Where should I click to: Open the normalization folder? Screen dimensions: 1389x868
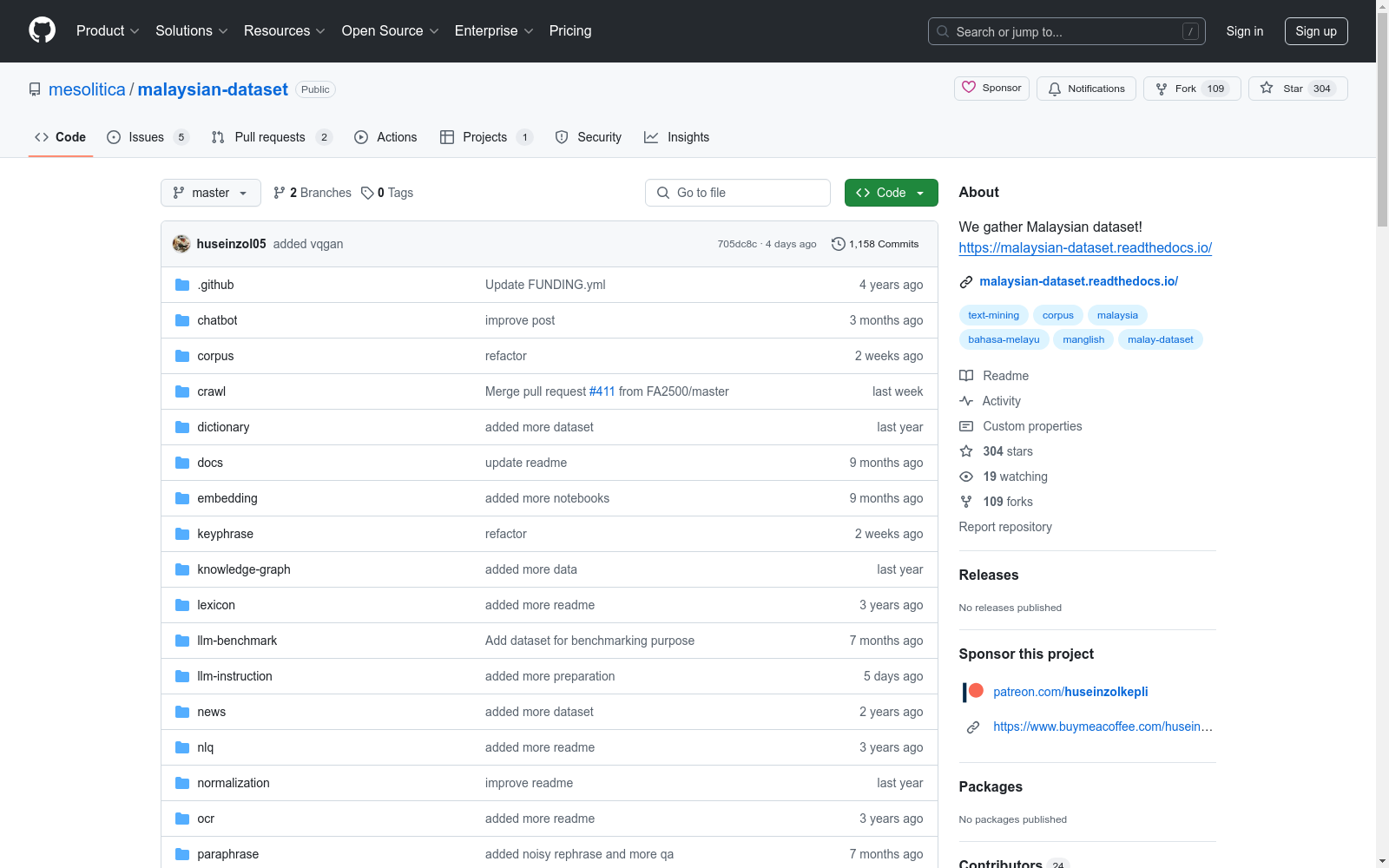coord(234,783)
